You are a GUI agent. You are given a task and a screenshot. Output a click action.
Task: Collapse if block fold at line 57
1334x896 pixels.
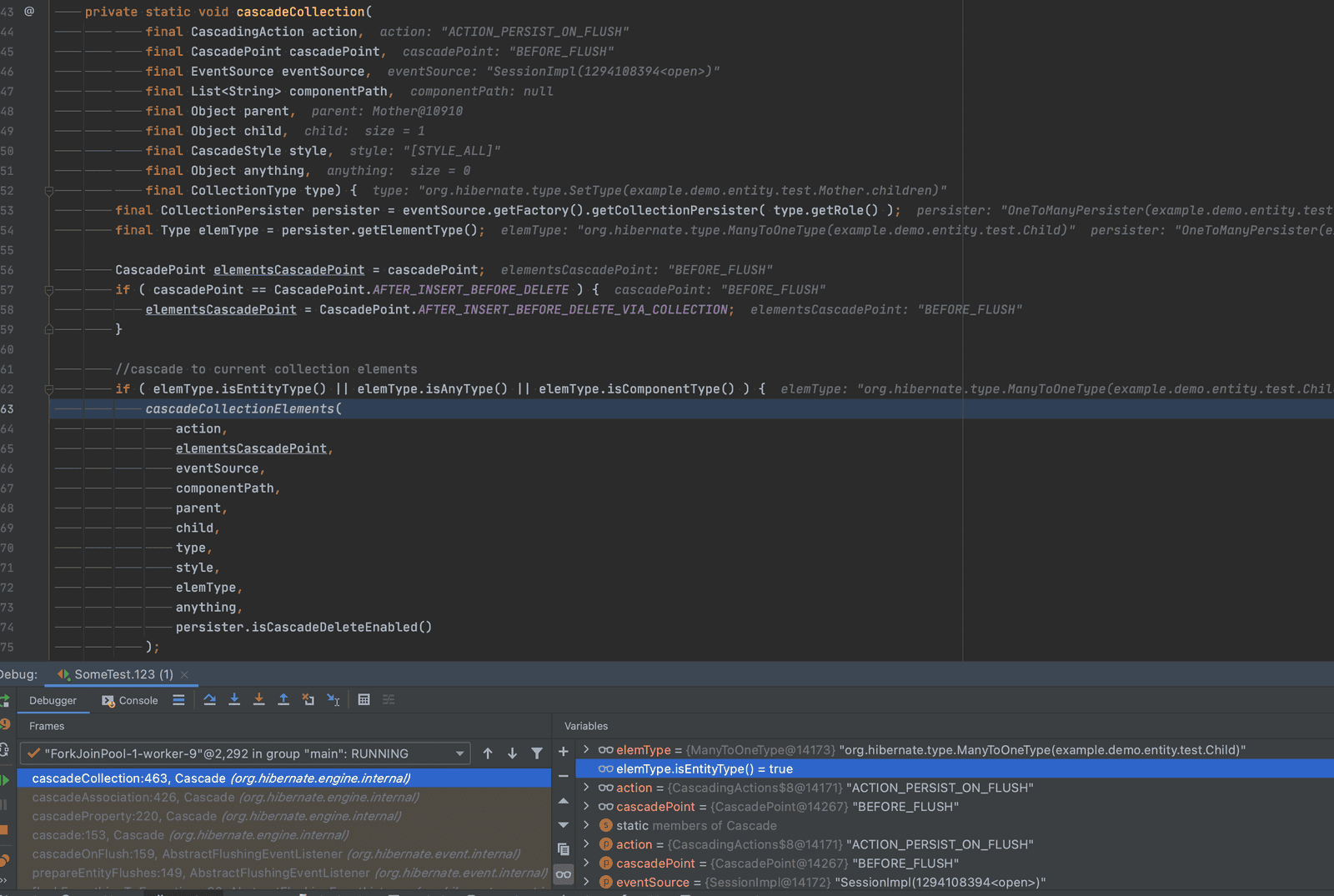pos(49,290)
